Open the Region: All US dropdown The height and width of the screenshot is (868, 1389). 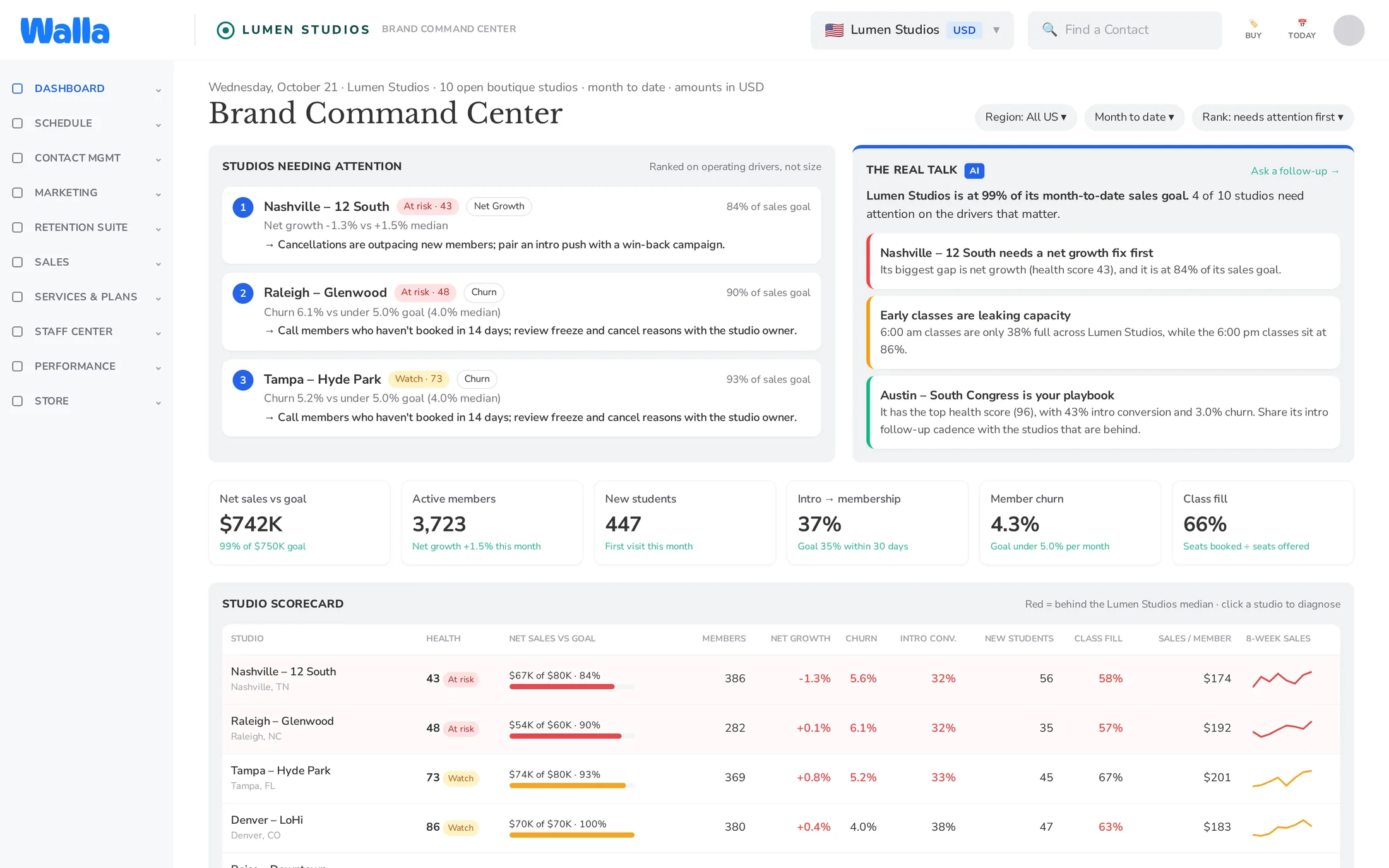1025,117
